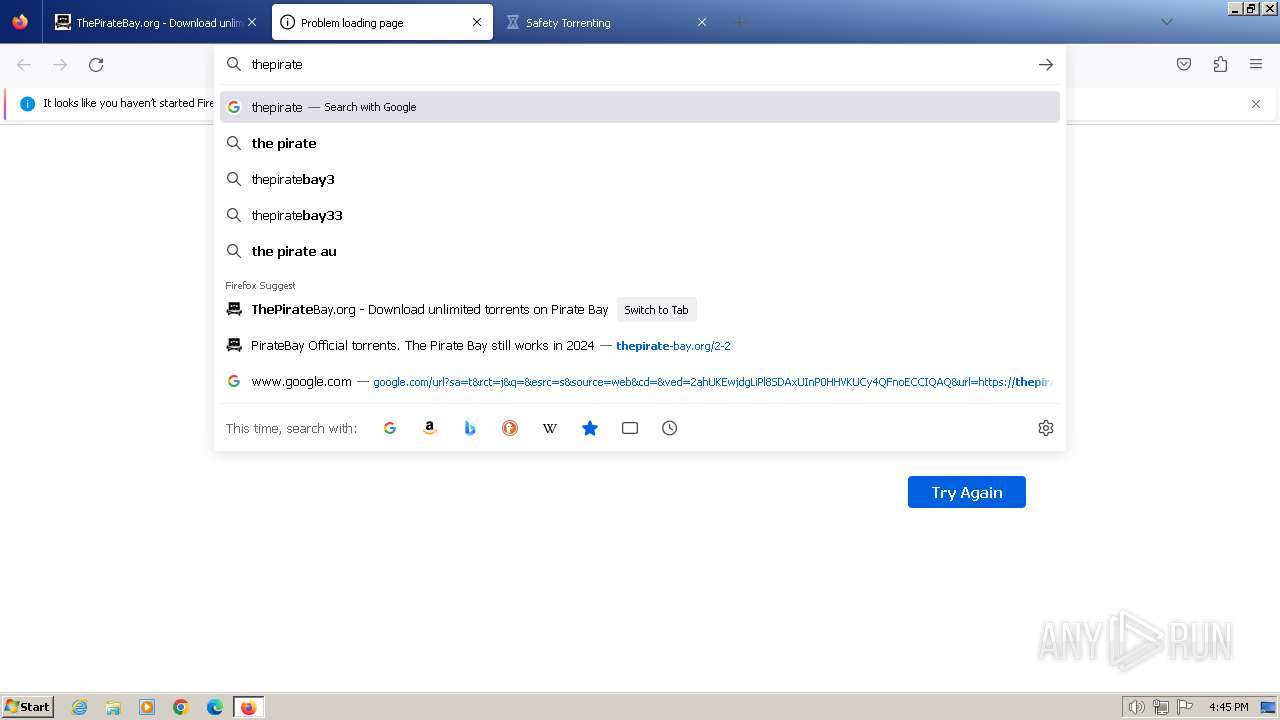1280x720 pixels.
Task: Click Firefox taskbar button
Action: point(248,707)
